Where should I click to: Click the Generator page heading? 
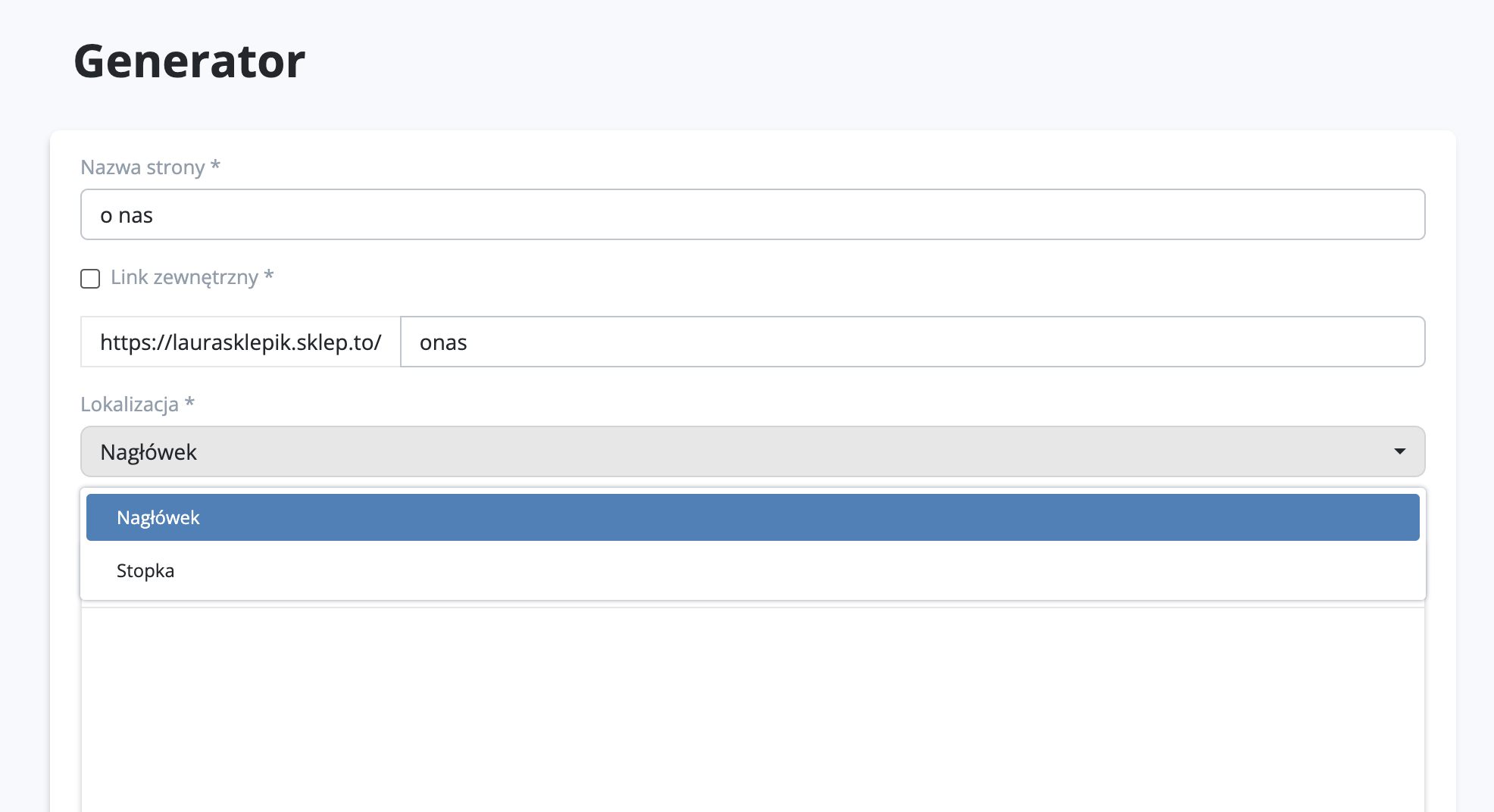pyautogui.click(x=189, y=61)
